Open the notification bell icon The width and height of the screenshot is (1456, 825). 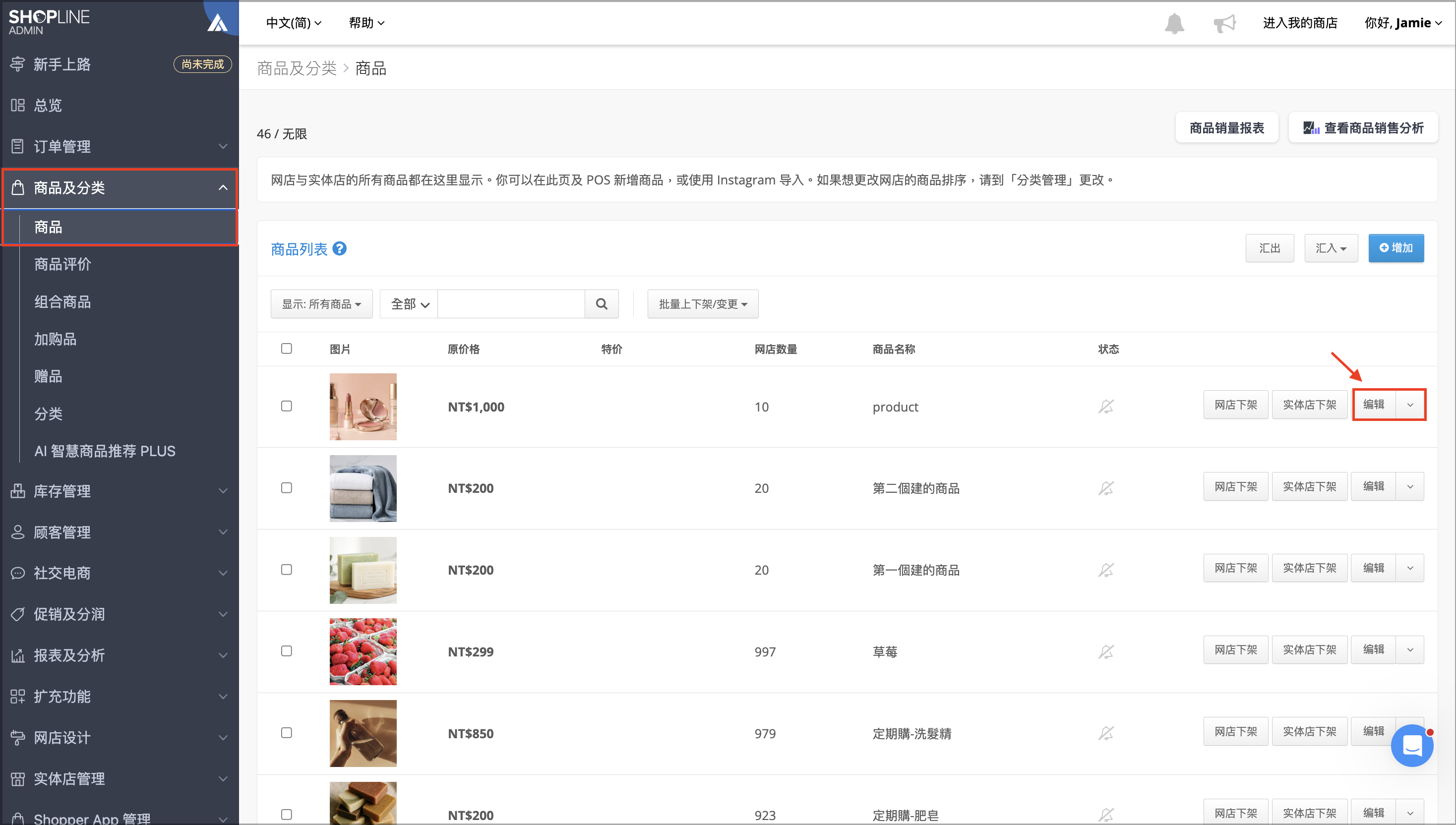[x=1174, y=23]
